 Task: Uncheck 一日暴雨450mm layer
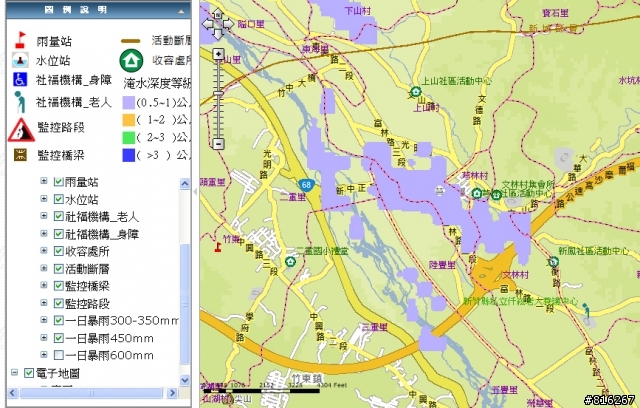58,338
